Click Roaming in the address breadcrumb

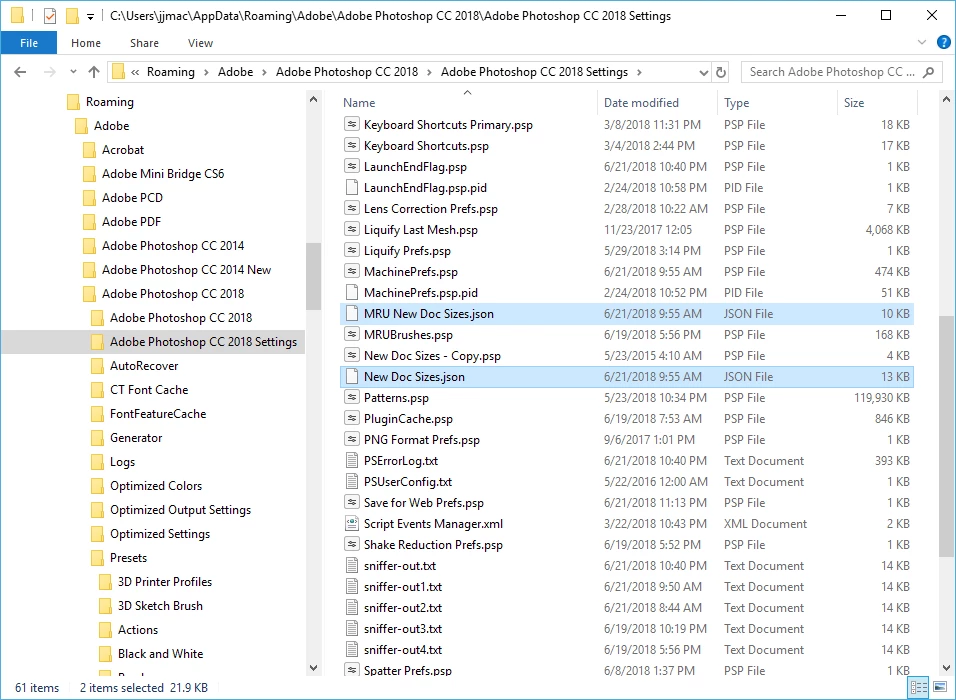click(x=171, y=72)
